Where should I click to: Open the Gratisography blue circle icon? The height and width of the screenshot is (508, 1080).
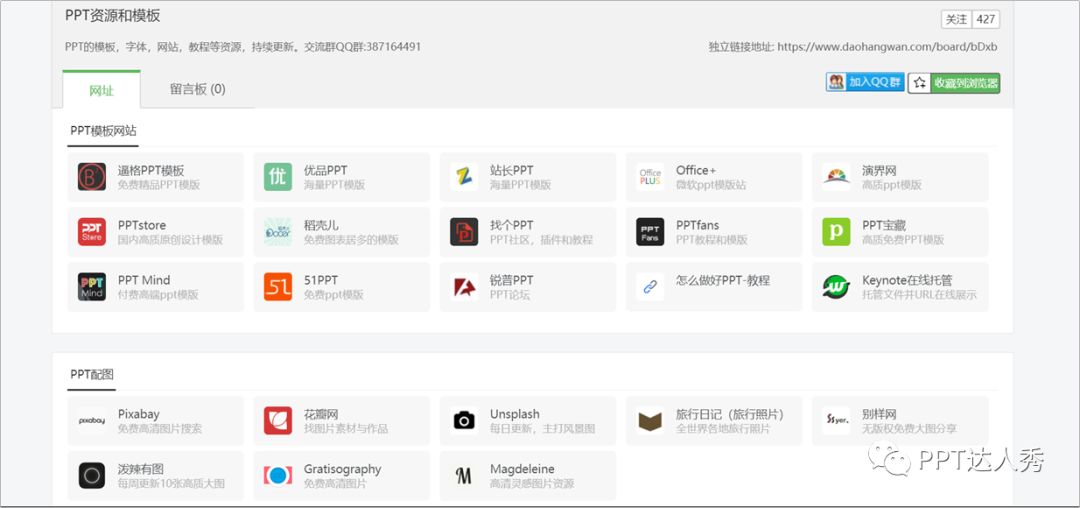tap(278, 476)
